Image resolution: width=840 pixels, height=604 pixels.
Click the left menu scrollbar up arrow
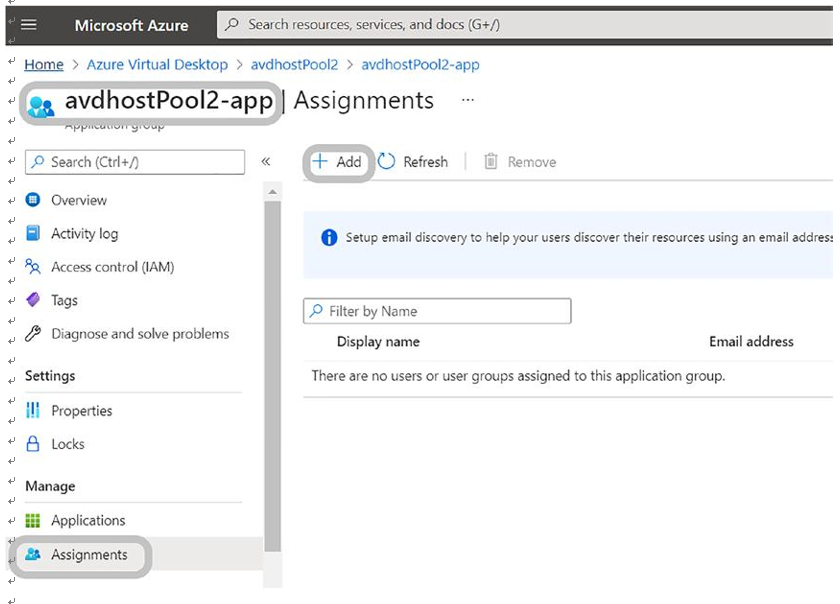273,191
